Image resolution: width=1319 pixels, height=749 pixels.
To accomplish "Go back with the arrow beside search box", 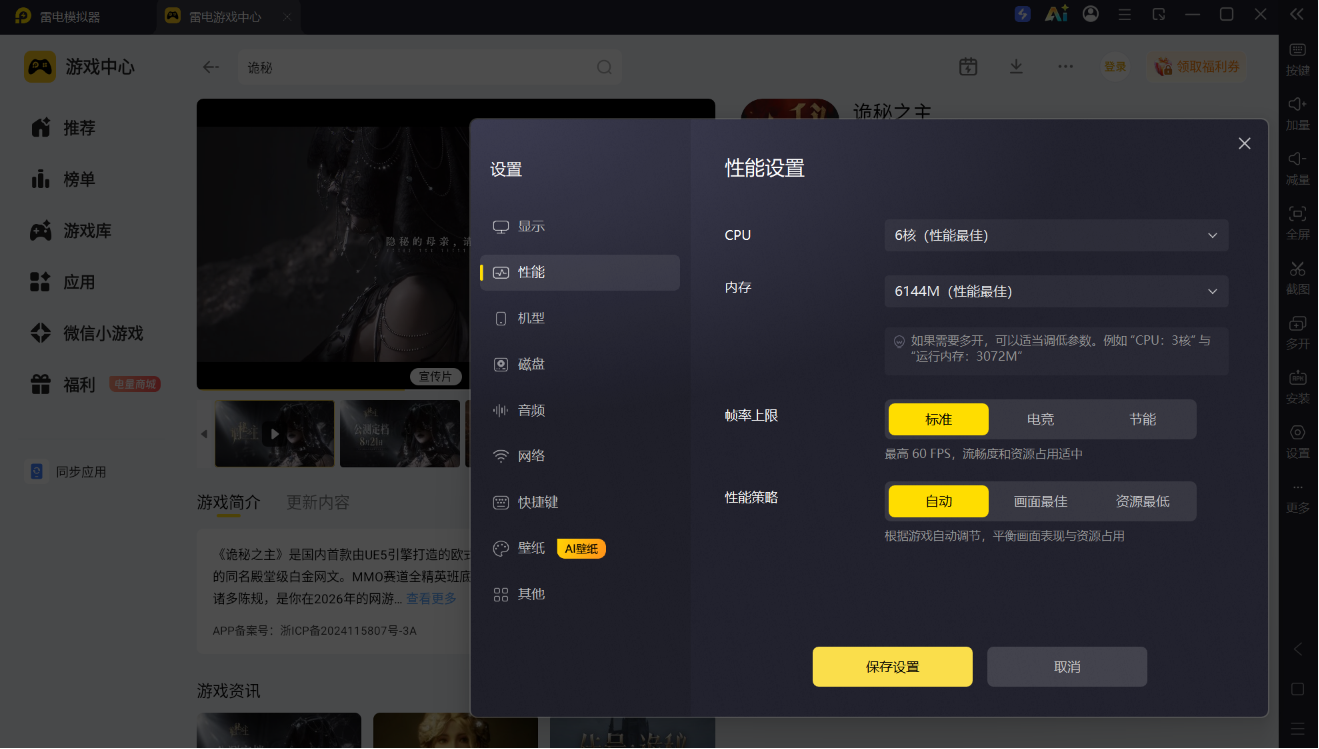I will (210, 67).
